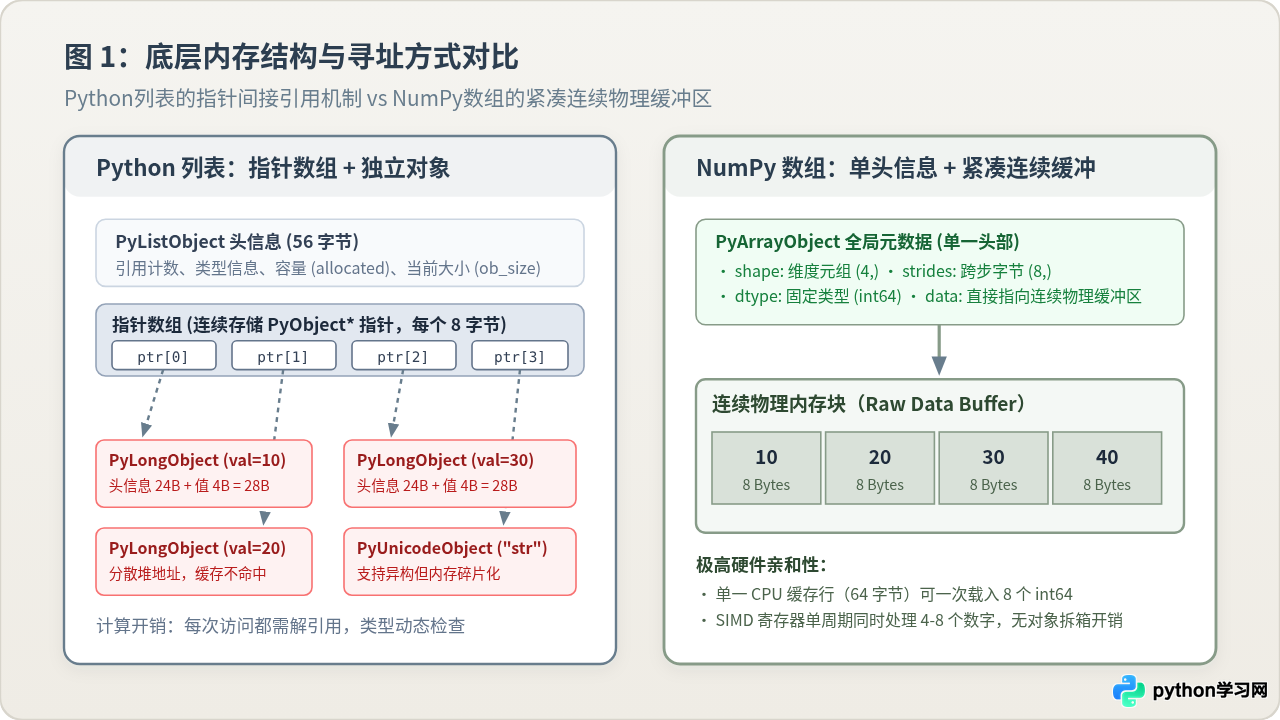
Task: Click the 指针数组 连续存储 PyObject* heading
Action: pyautogui.click(x=309, y=324)
